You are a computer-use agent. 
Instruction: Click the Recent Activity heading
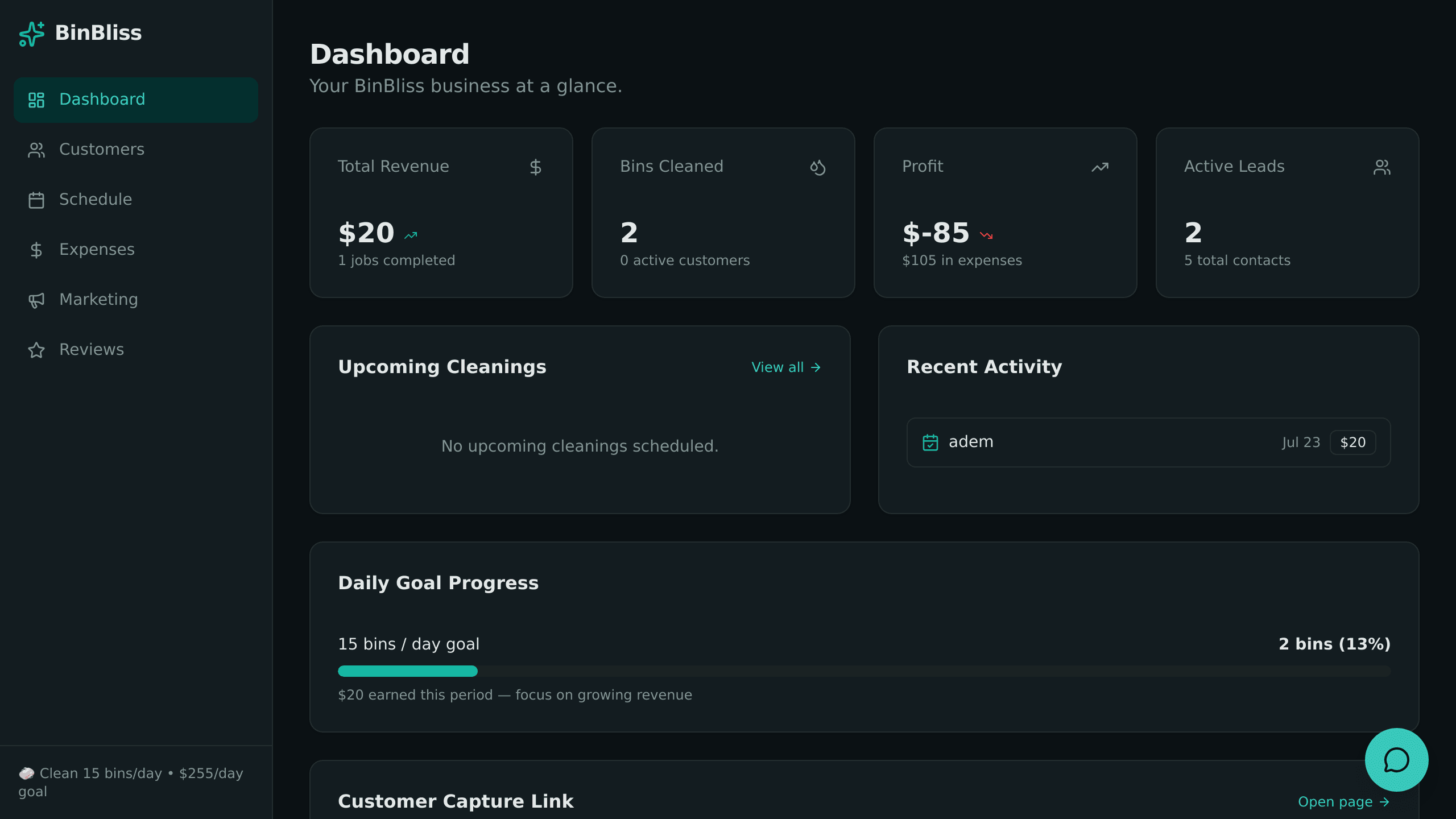(x=985, y=367)
